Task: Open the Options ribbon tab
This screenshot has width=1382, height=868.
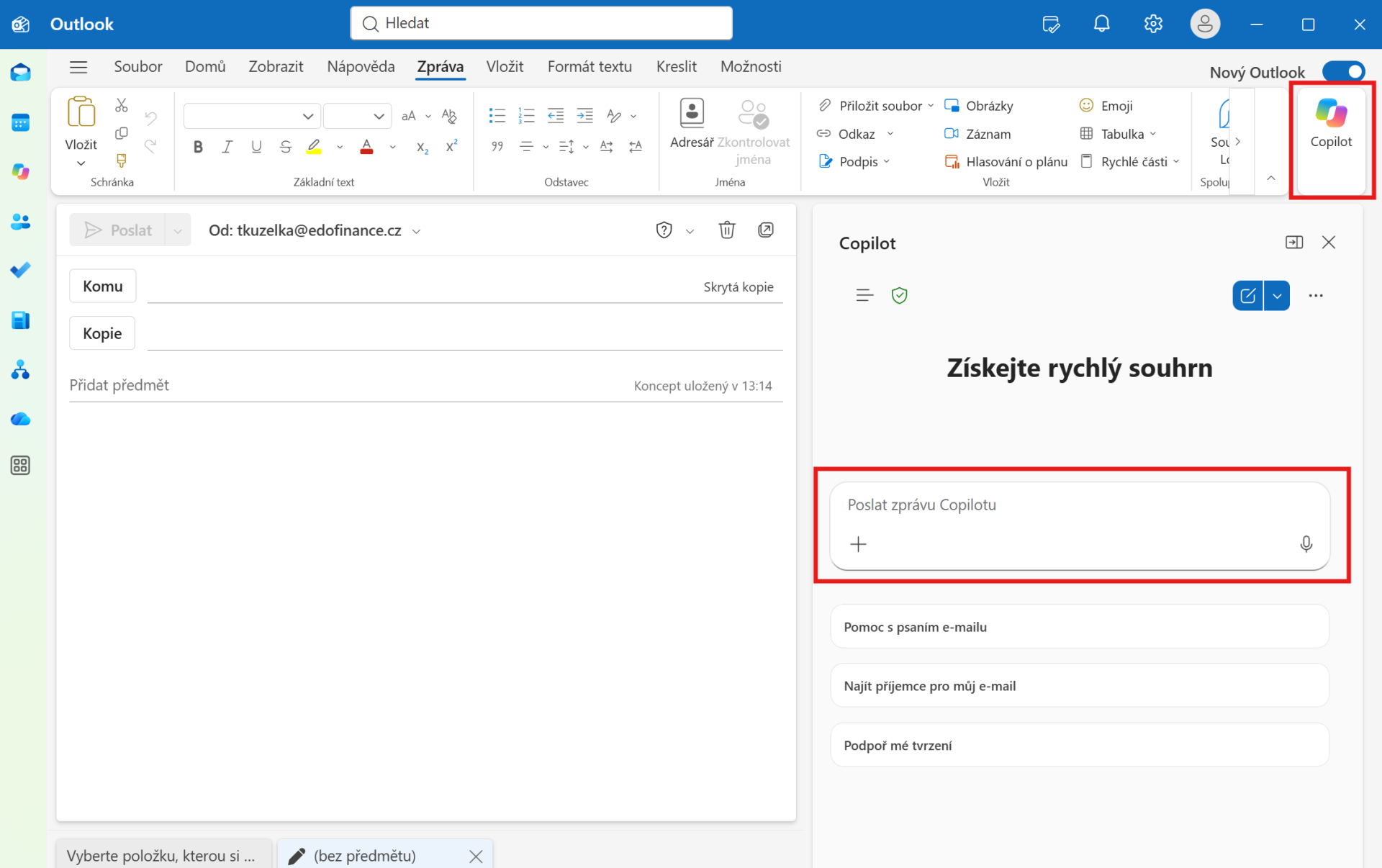Action: (x=751, y=66)
